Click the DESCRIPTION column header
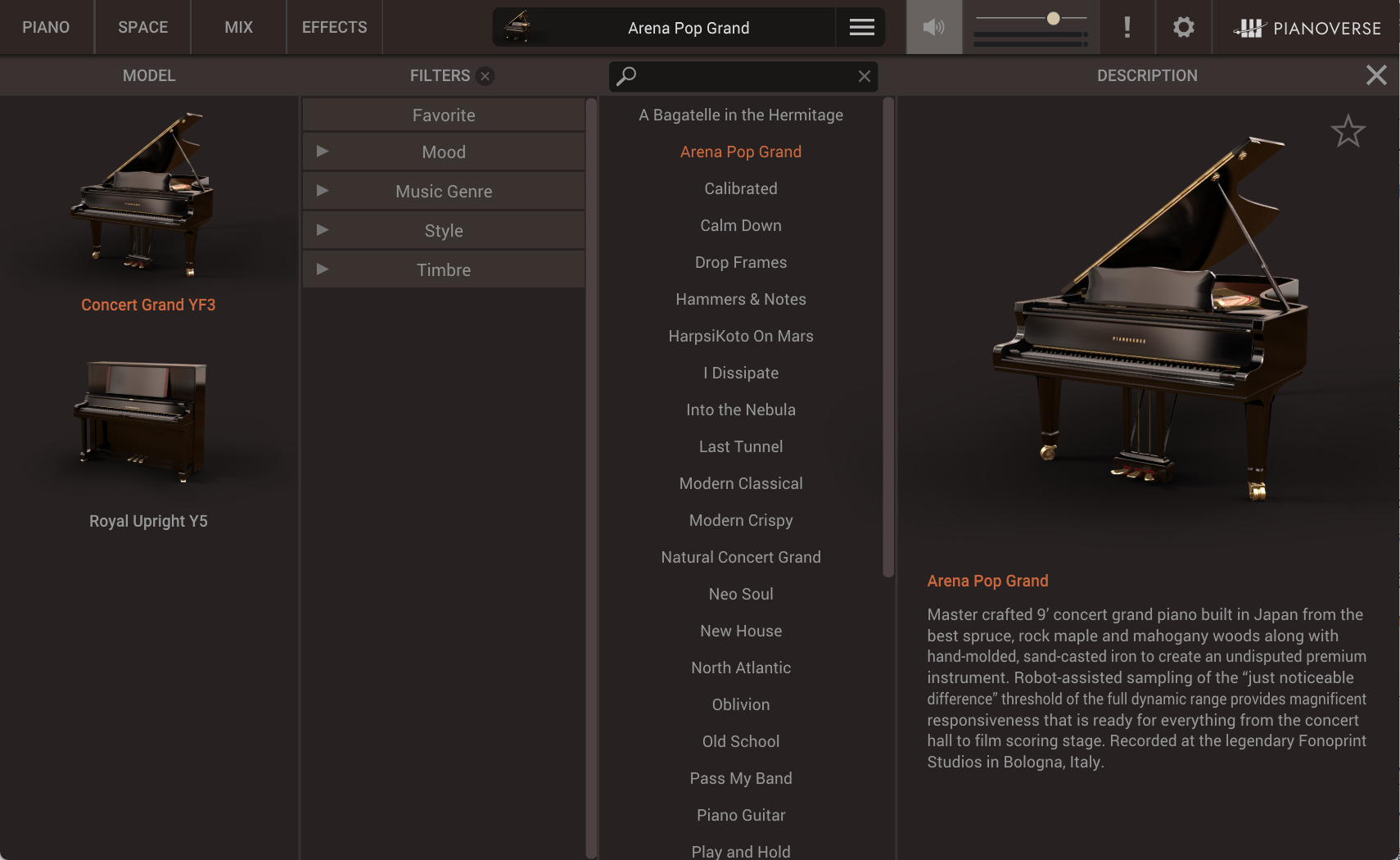 pos(1147,75)
